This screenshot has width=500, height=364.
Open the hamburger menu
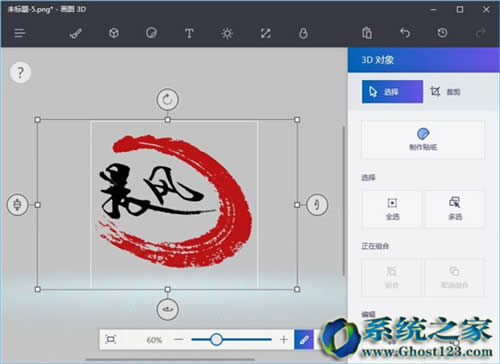20,33
